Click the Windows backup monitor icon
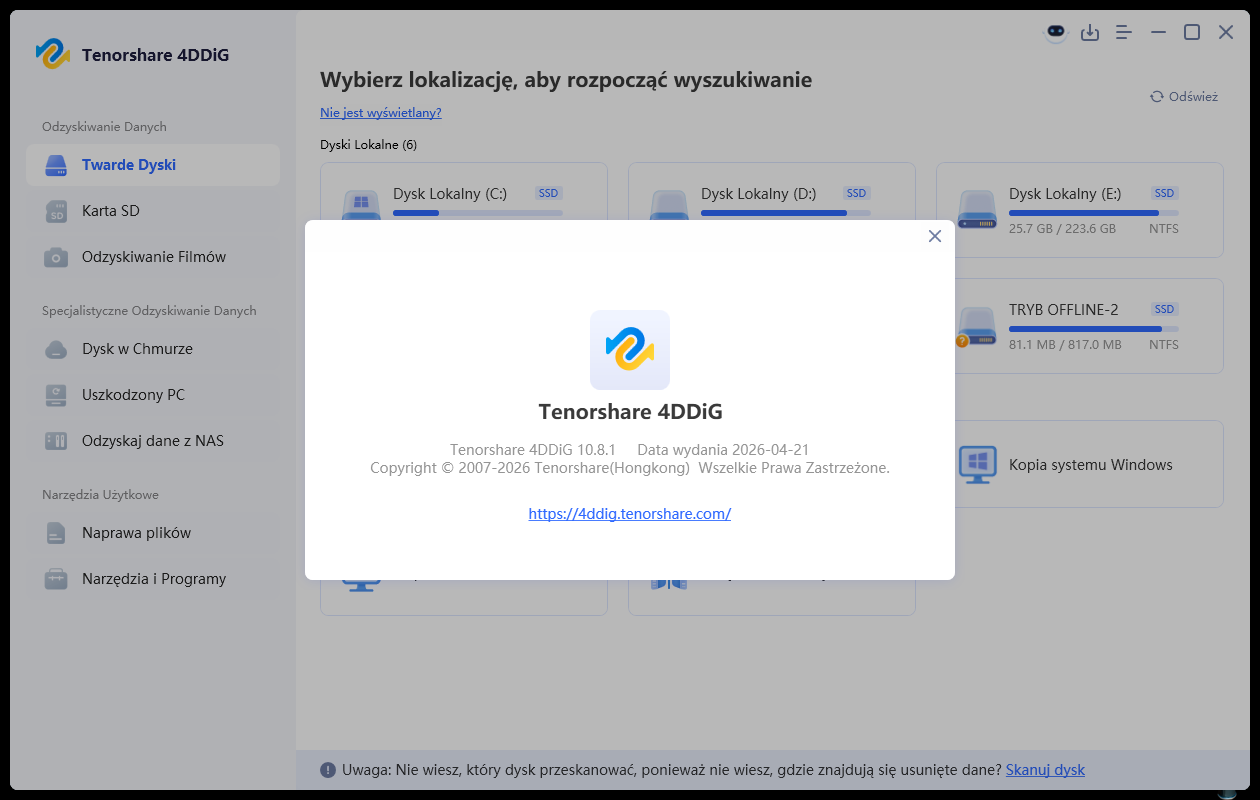Screen dimensions: 1260x800 [x=976, y=464]
